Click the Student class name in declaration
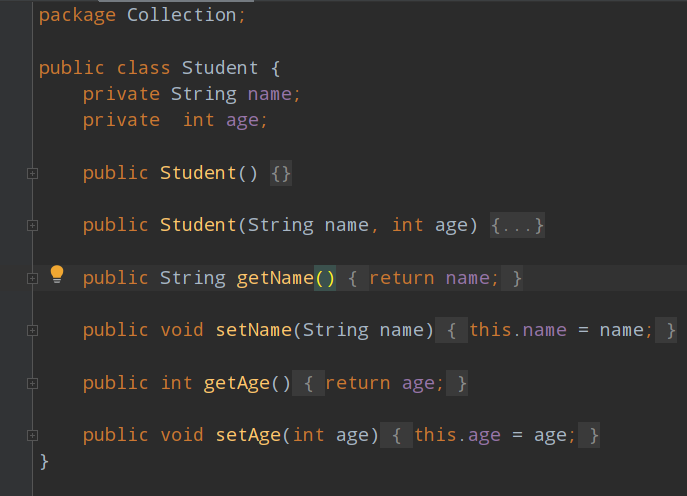Screen dimensions: 687x496 220,68
